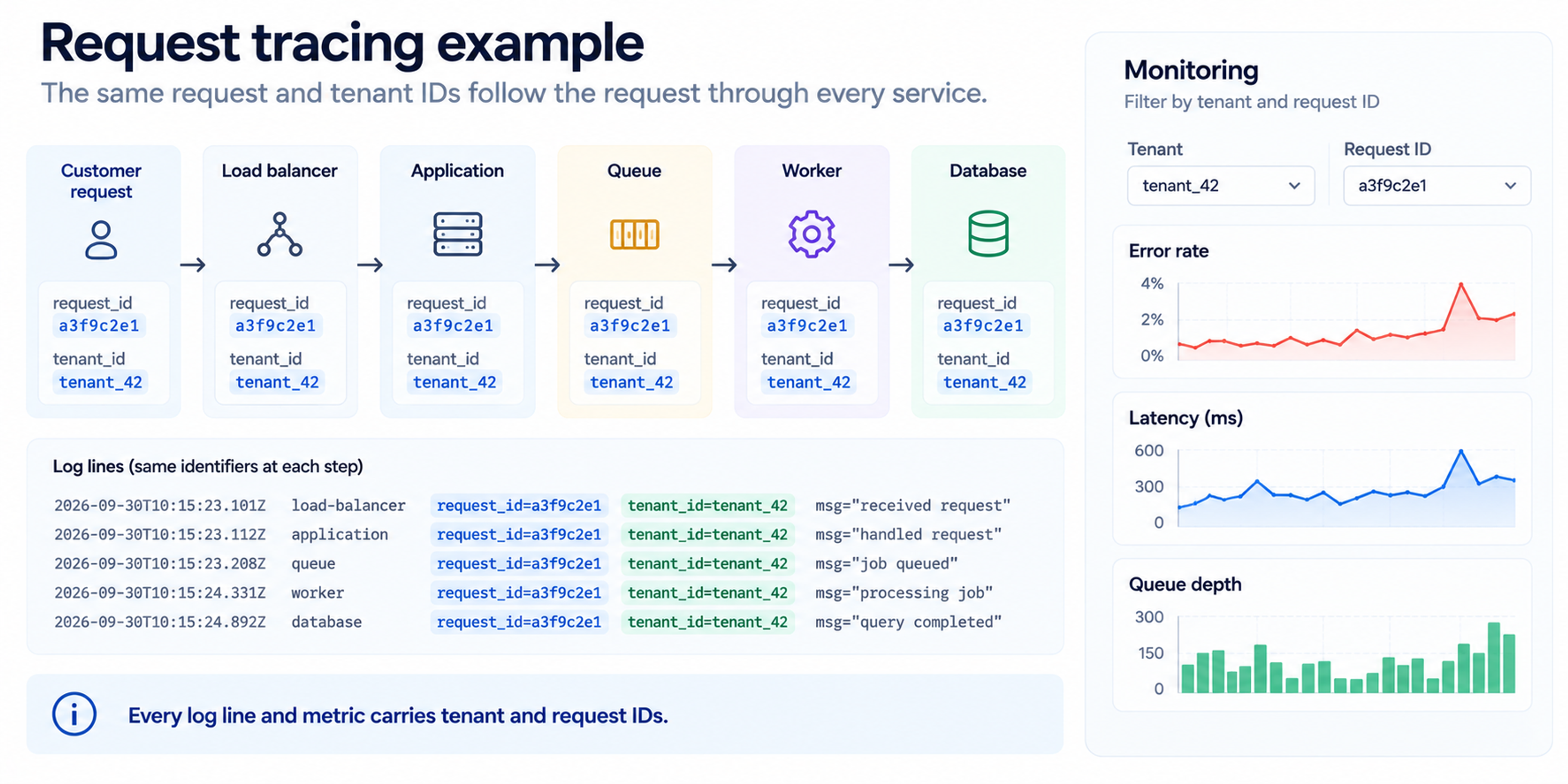This screenshot has height=784, width=1568.
Task: Click request_id a3f9c2e1 in Application card
Action: click(x=453, y=326)
